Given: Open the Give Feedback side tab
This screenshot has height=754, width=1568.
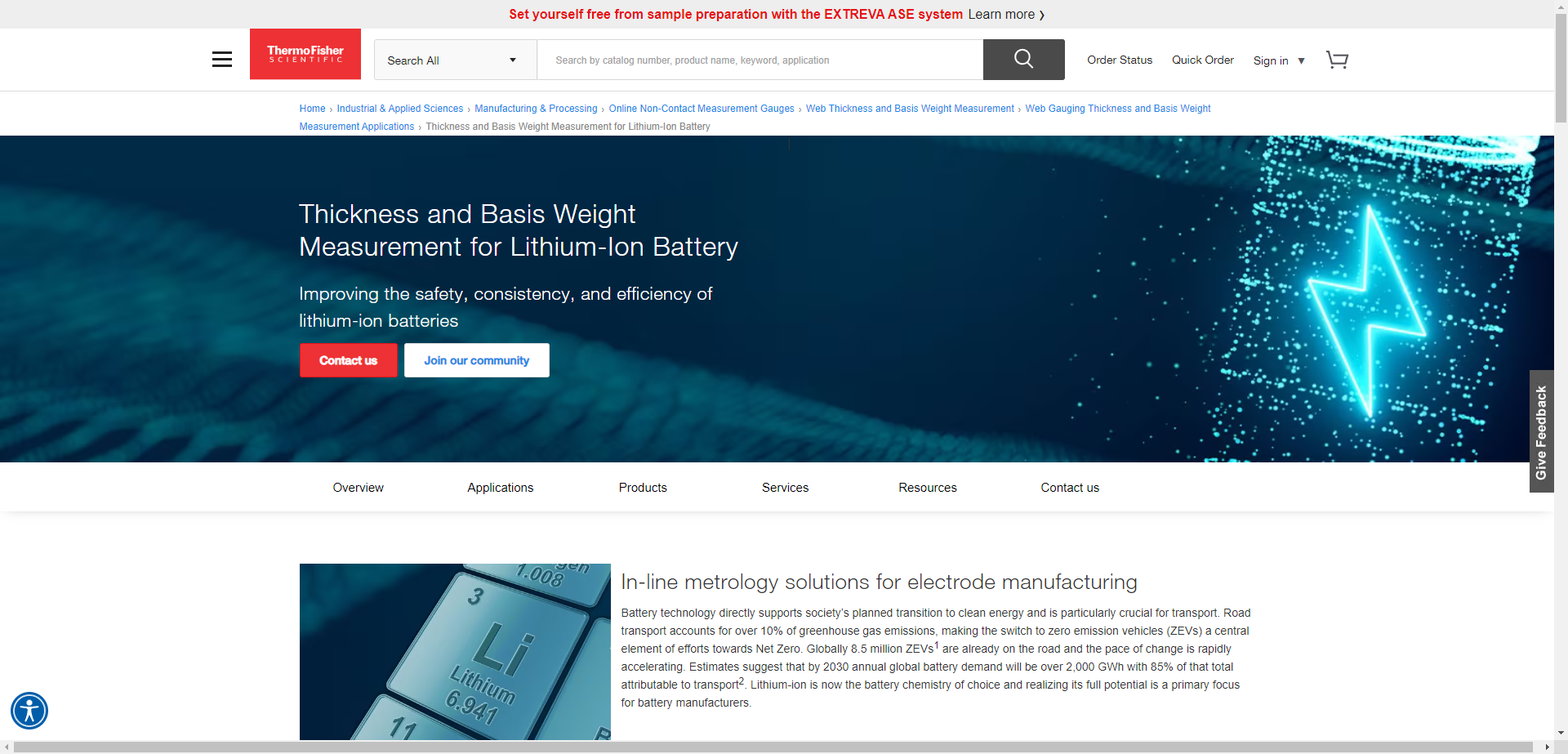Looking at the screenshot, I should (x=1541, y=431).
